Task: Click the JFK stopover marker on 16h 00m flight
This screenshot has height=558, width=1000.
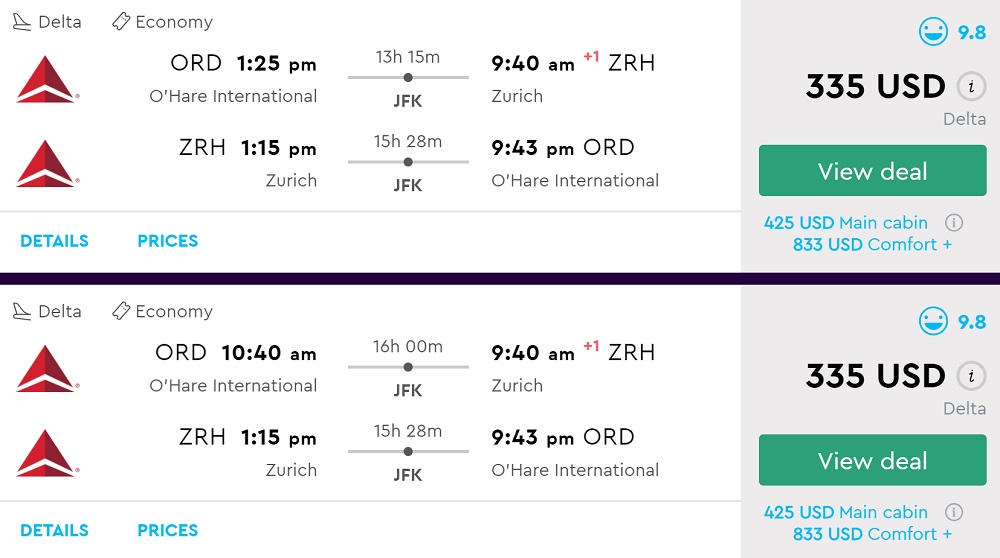Action: [408, 367]
